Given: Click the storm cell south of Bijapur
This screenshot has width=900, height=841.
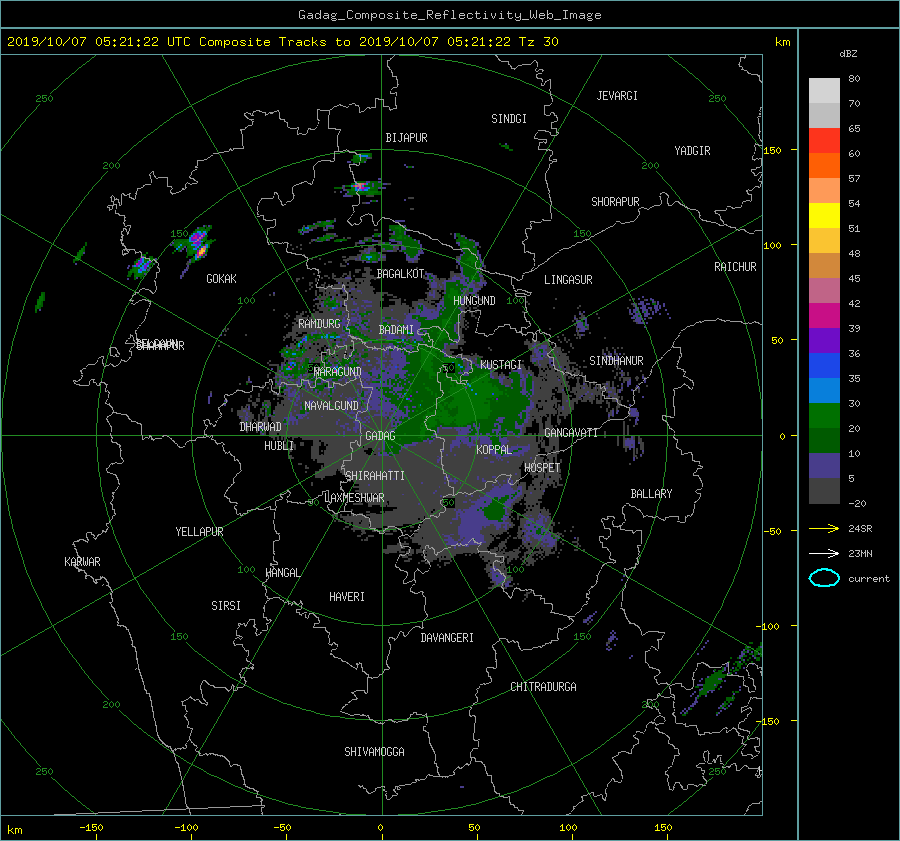Looking at the screenshot, I should click(360, 187).
